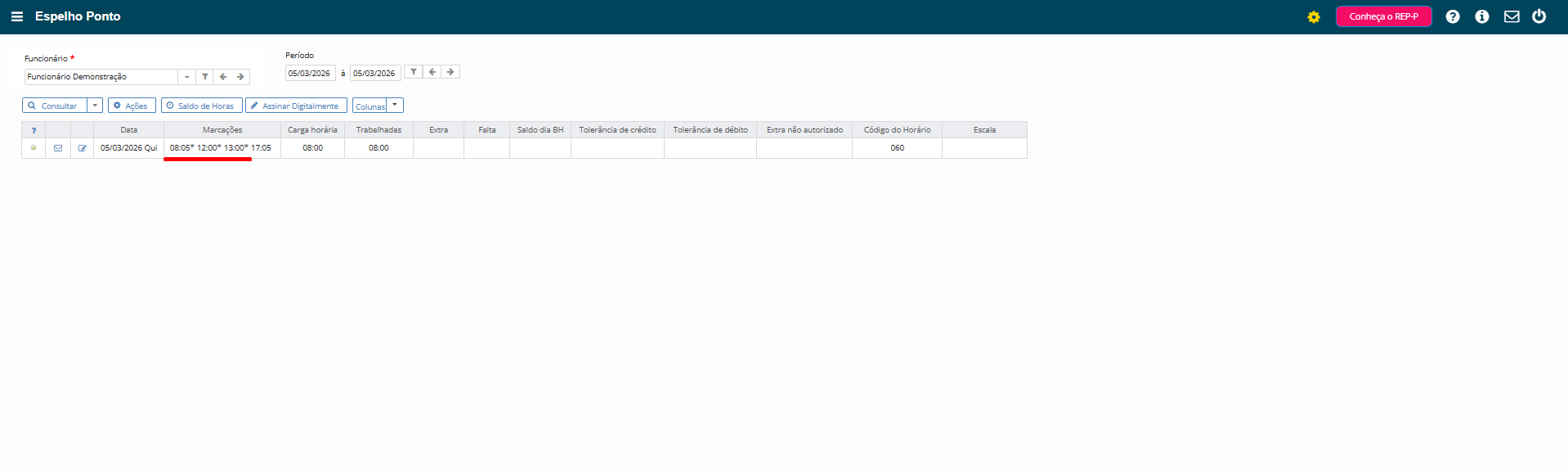Image resolution: width=1568 pixels, height=473 pixels.
Task: Click the Consultar button
Action: click(x=54, y=106)
